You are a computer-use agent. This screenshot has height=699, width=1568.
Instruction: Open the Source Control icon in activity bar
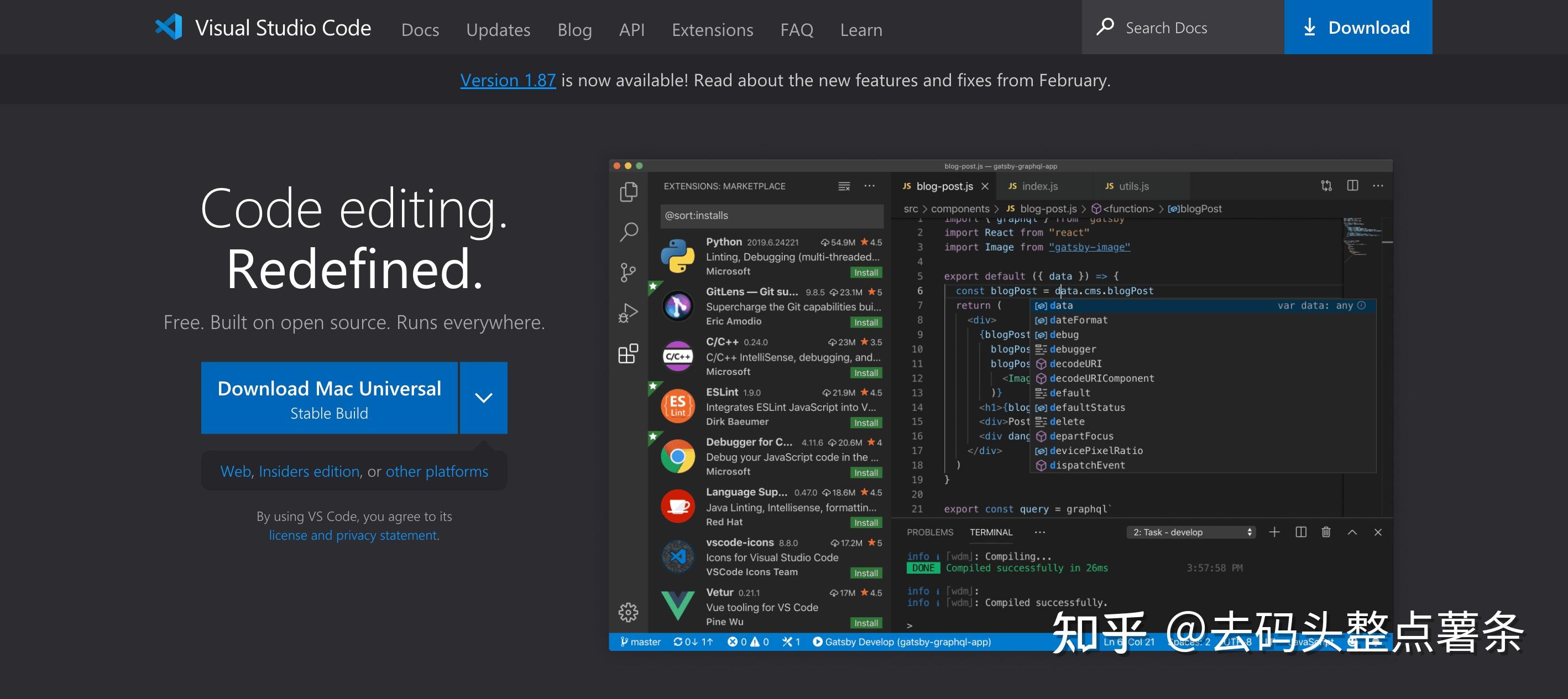click(628, 272)
